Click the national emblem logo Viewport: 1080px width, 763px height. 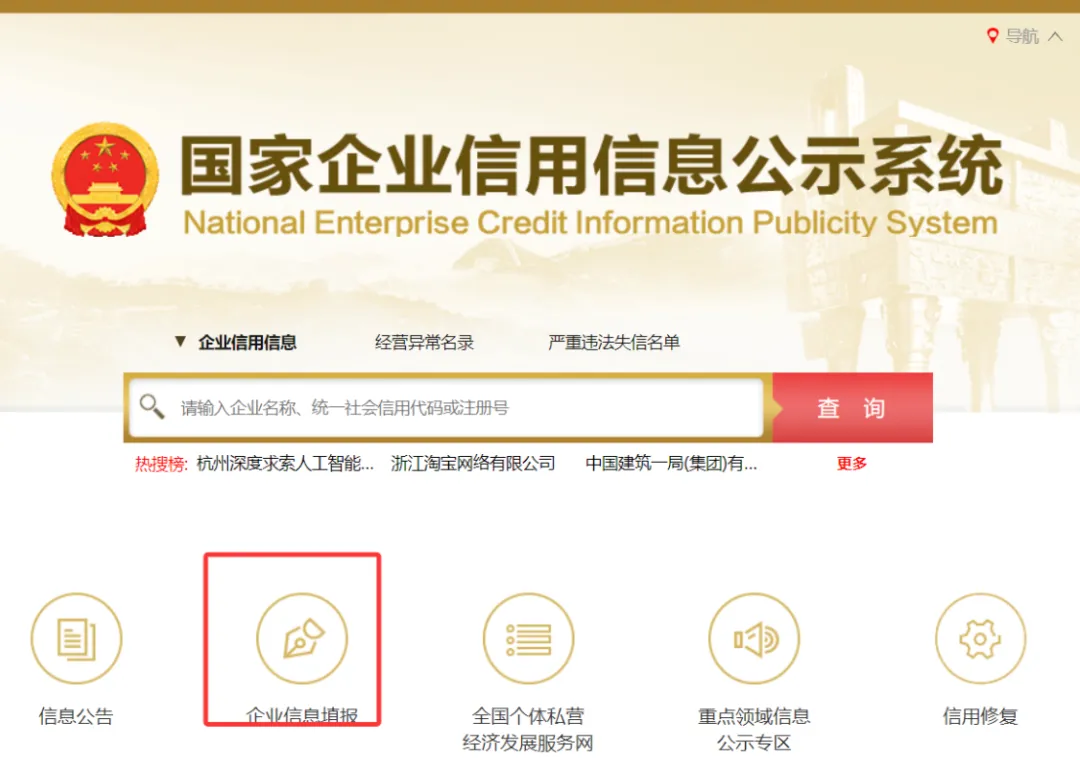point(105,180)
